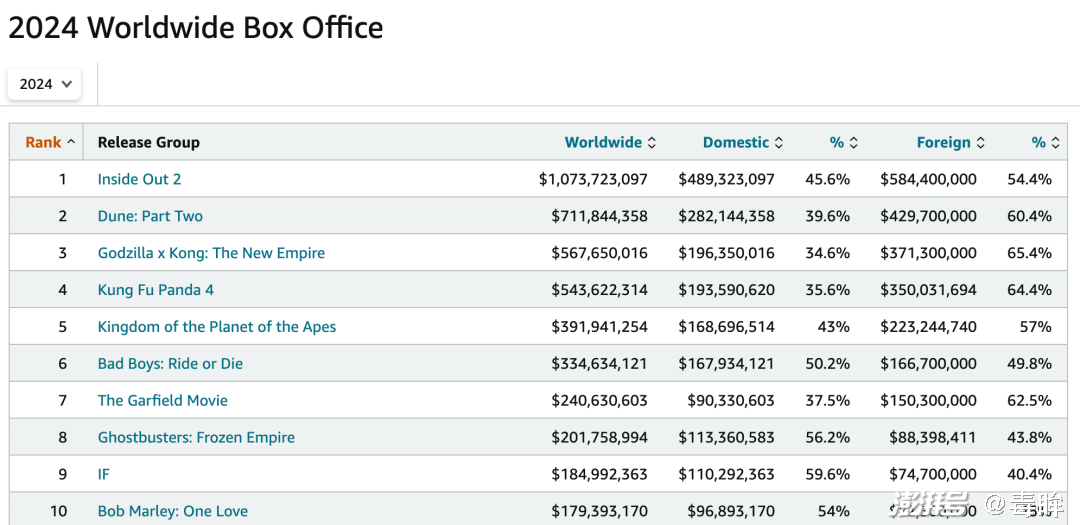Select the 2024 Worldwide Box Office heading
The image size is (1080, 525).
coord(196,28)
